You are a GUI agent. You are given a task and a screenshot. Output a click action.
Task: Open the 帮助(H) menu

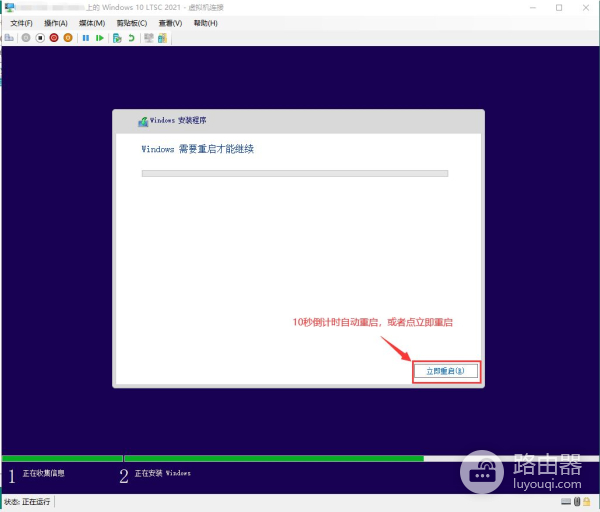[x=205, y=23]
